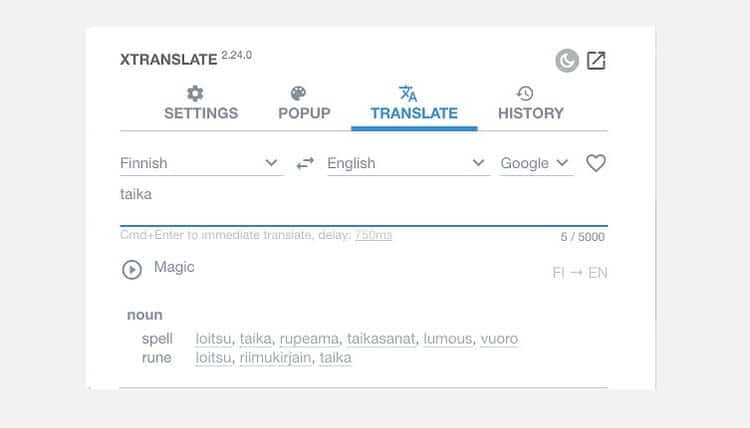Expand the Finnish source language dropdown
The width and height of the screenshot is (750, 428).
200,163
